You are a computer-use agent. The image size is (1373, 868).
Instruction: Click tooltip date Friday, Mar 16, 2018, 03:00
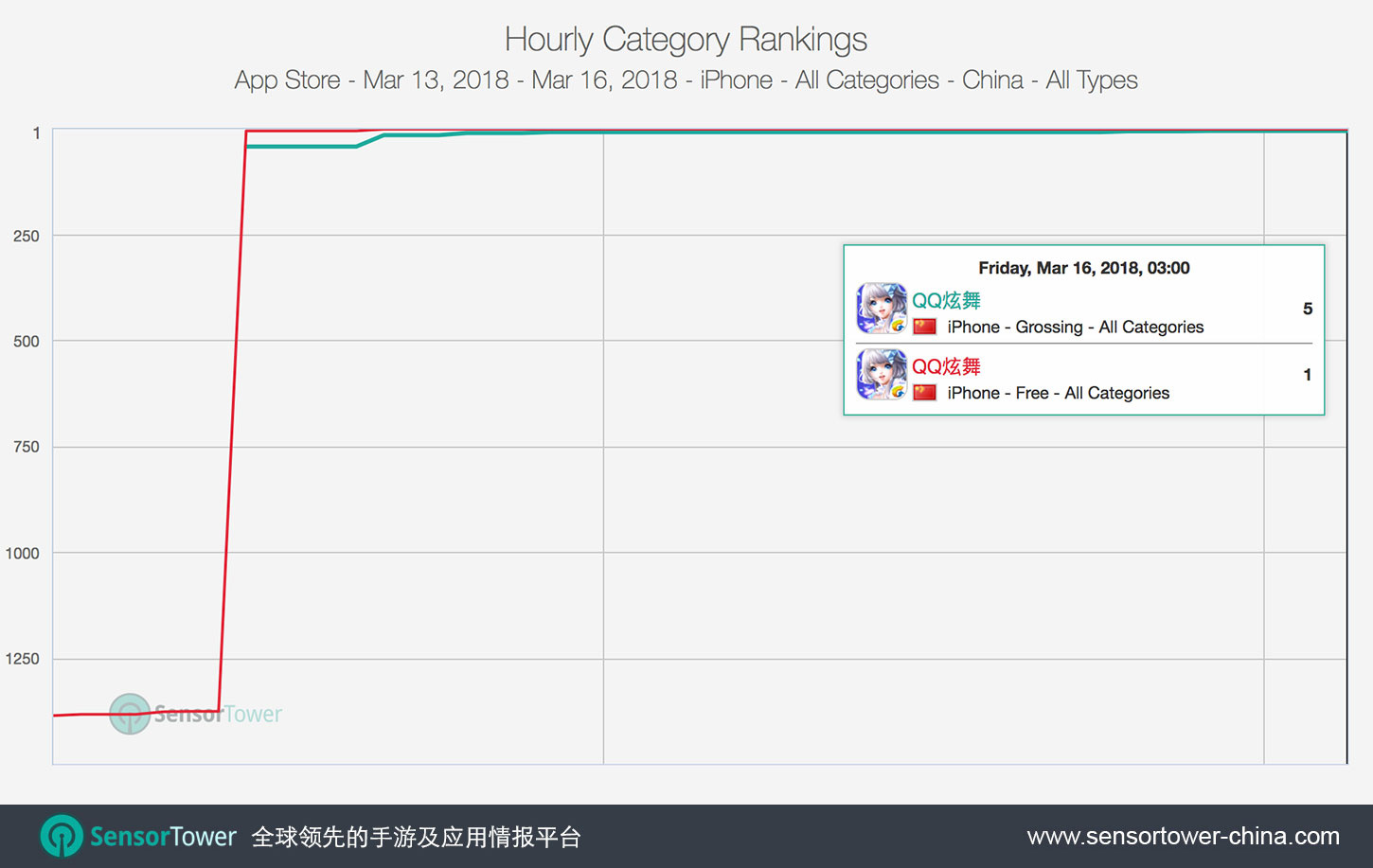coord(1084,268)
